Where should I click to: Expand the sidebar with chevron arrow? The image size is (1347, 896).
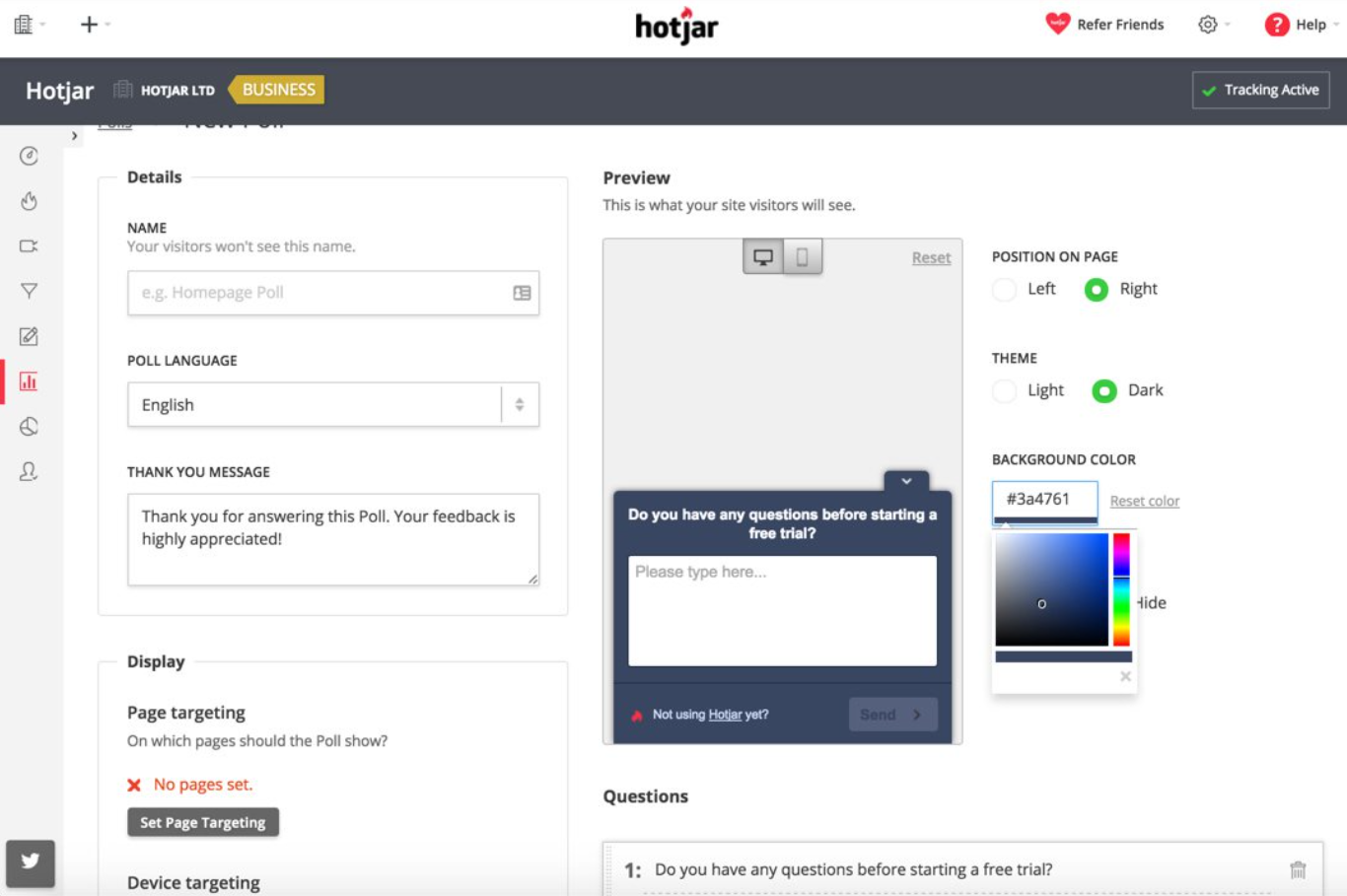pos(74,136)
